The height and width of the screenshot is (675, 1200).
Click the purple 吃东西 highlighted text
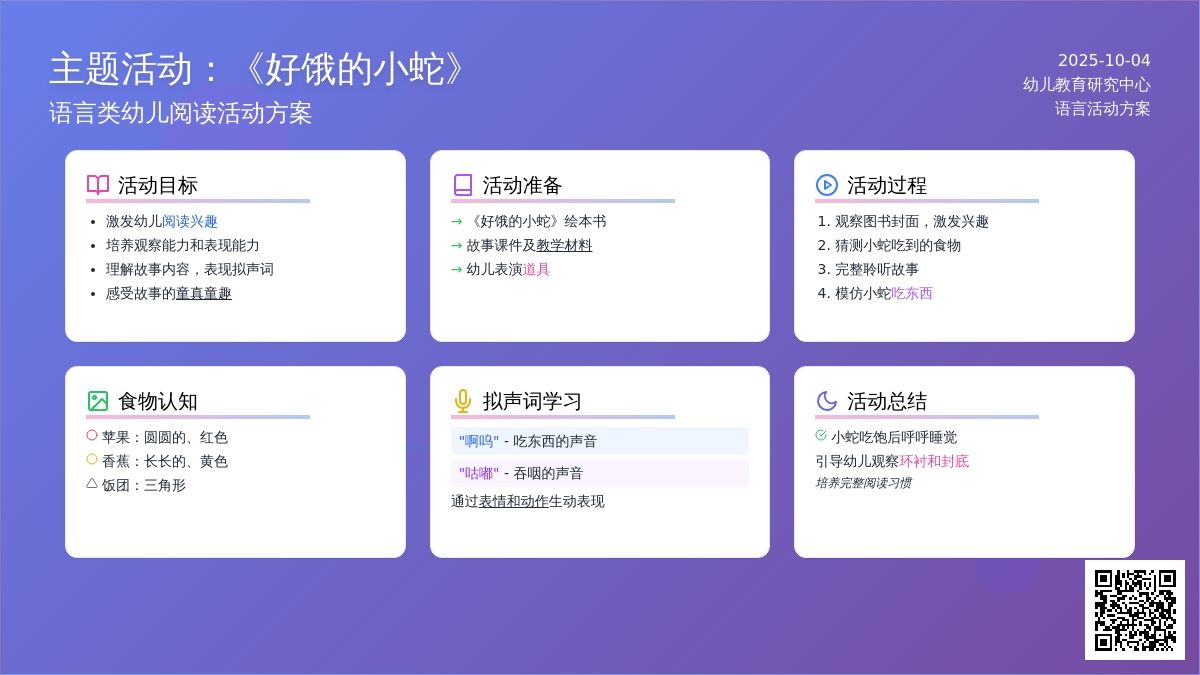point(912,294)
